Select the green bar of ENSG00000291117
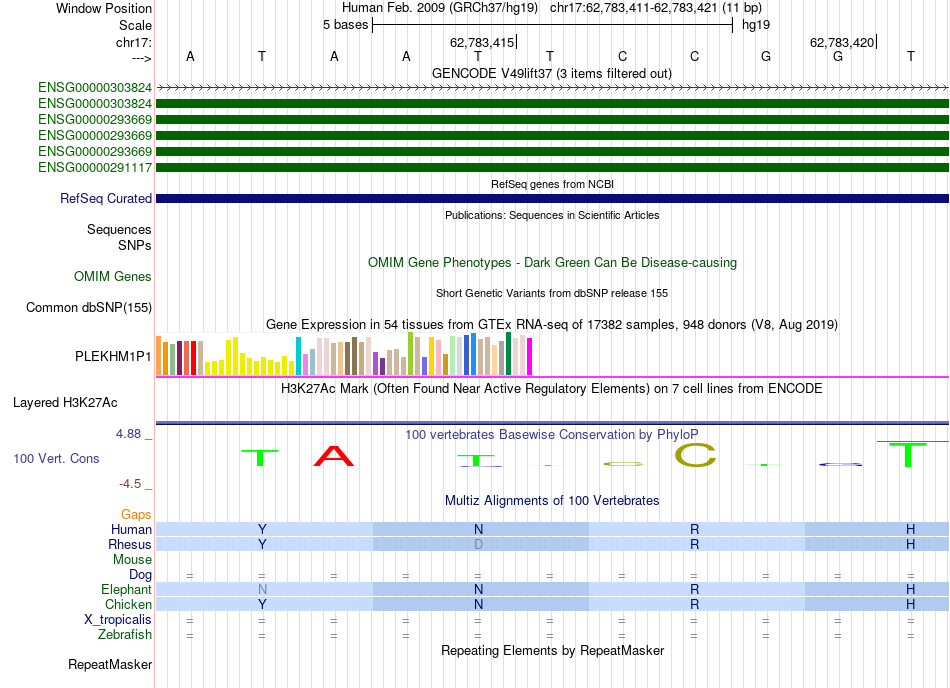The image size is (950, 688). pyautogui.click(x=553, y=167)
